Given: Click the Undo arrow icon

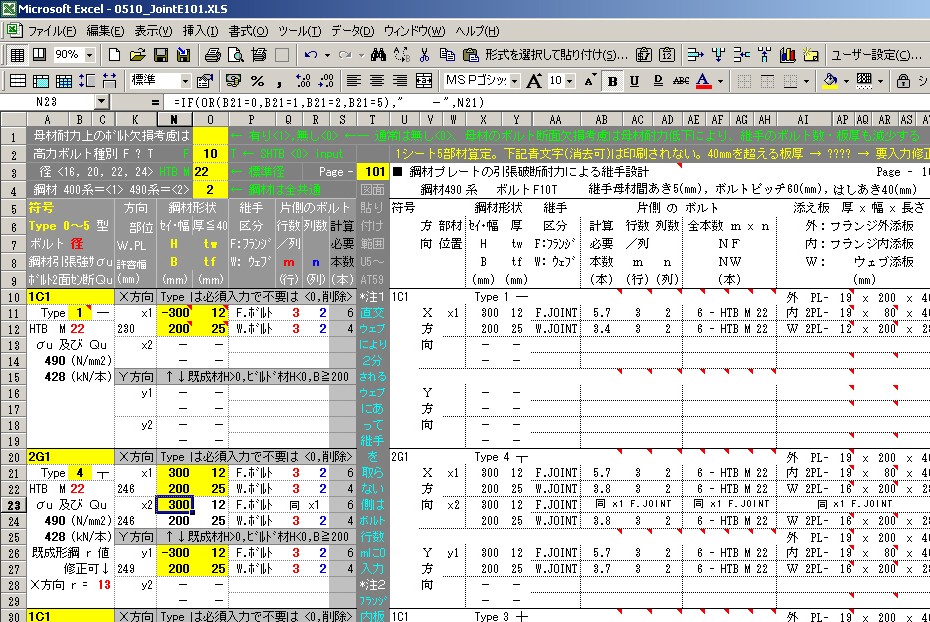Looking at the screenshot, I should point(310,55).
